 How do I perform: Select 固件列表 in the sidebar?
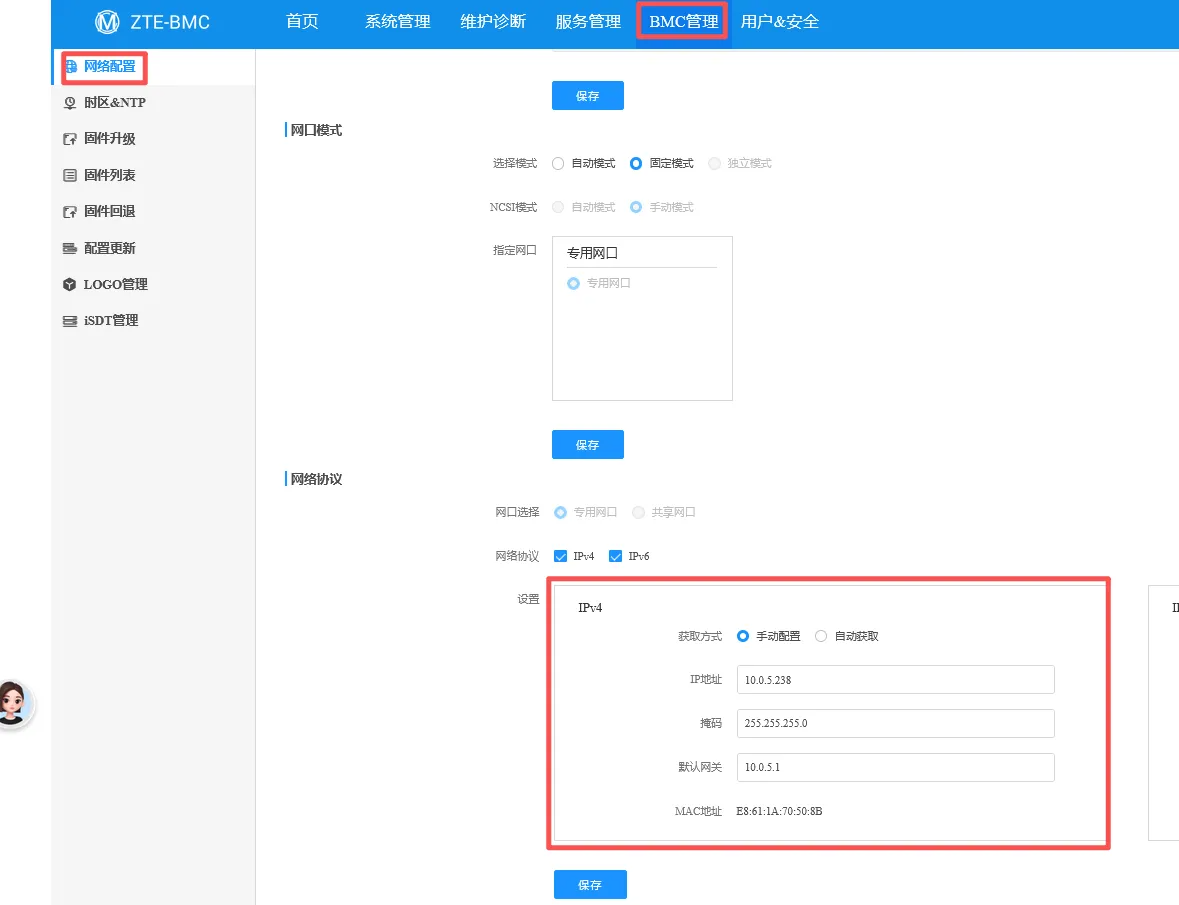[110, 175]
